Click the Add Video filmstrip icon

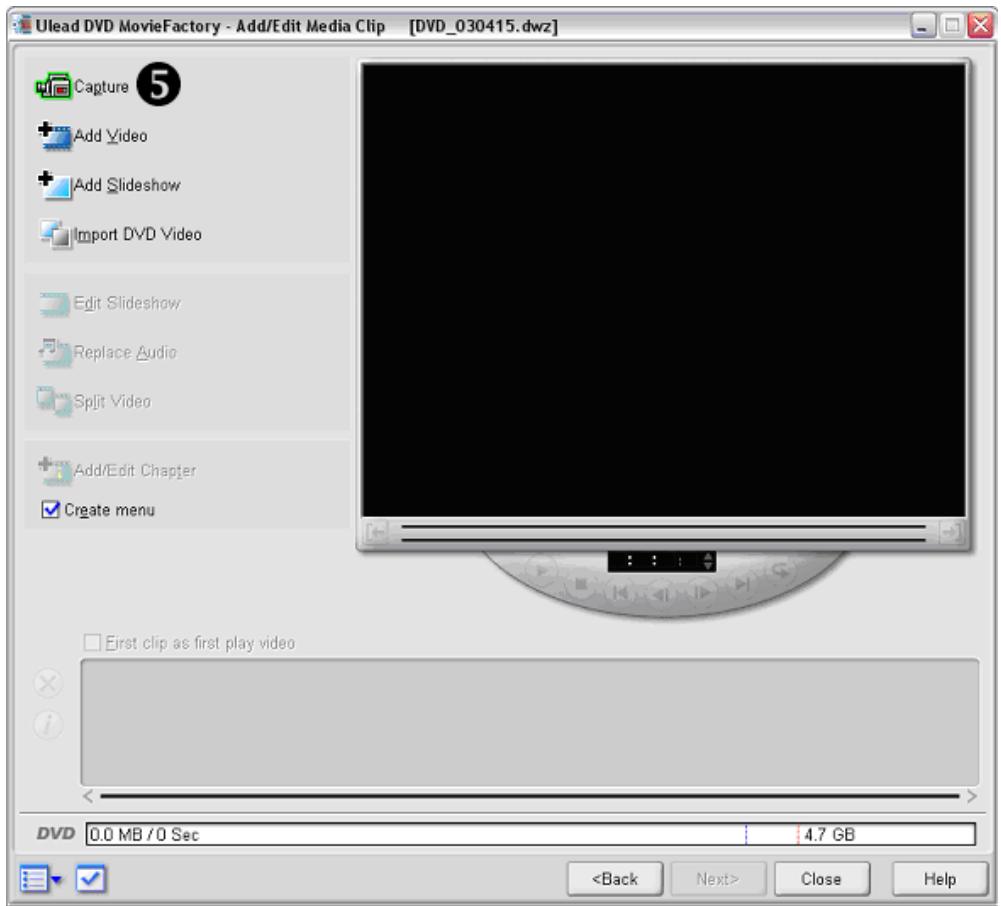(55, 136)
